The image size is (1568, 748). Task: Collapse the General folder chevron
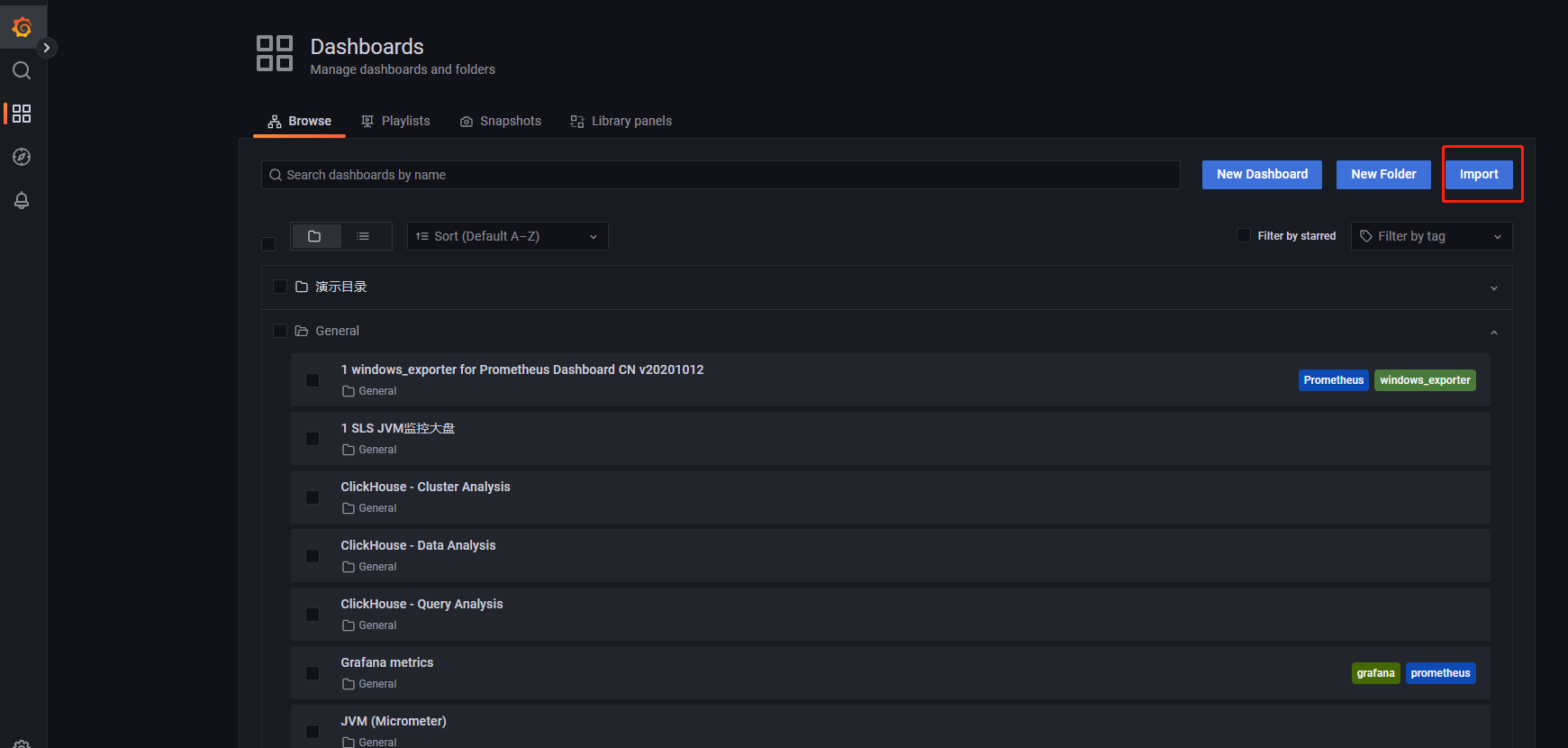pyautogui.click(x=1494, y=333)
